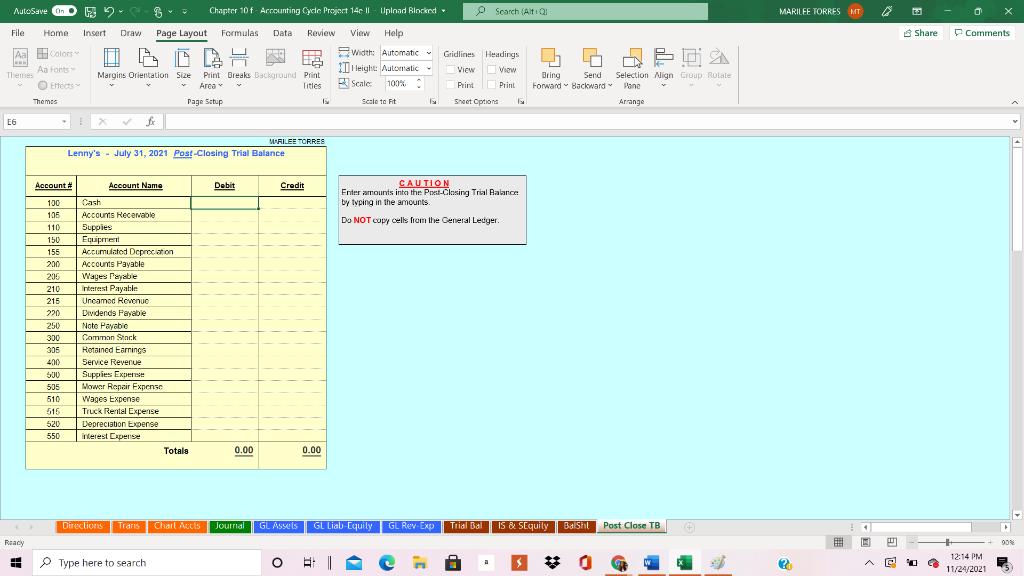Screen dimensions: 1024x576
Task: Open the Trial Bal sheet tab
Action: 466,526
